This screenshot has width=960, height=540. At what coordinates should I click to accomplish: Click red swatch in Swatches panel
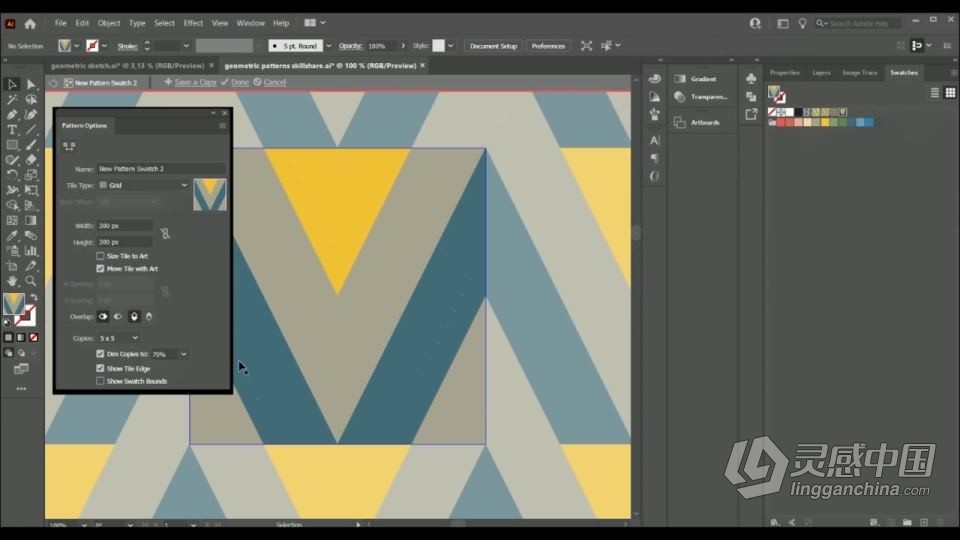[781, 122]
